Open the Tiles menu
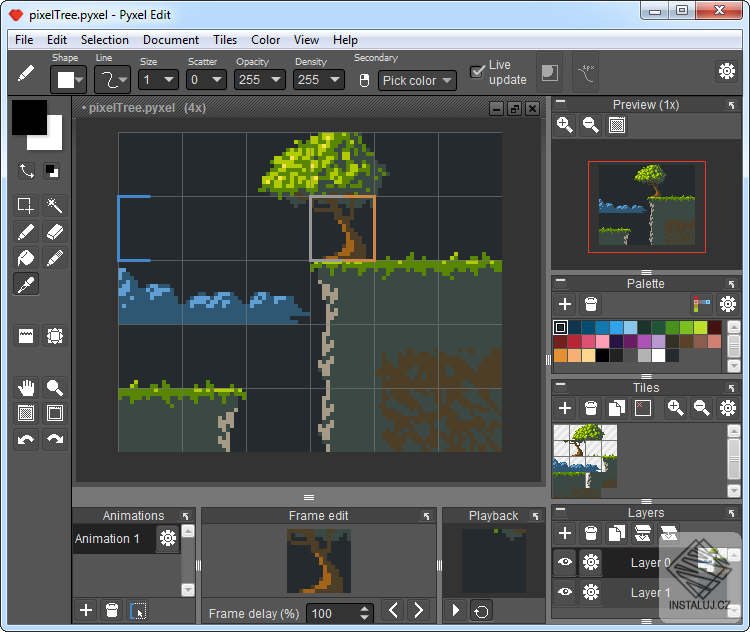The width and height of the screenshot is (750, 632). [225, 40]
